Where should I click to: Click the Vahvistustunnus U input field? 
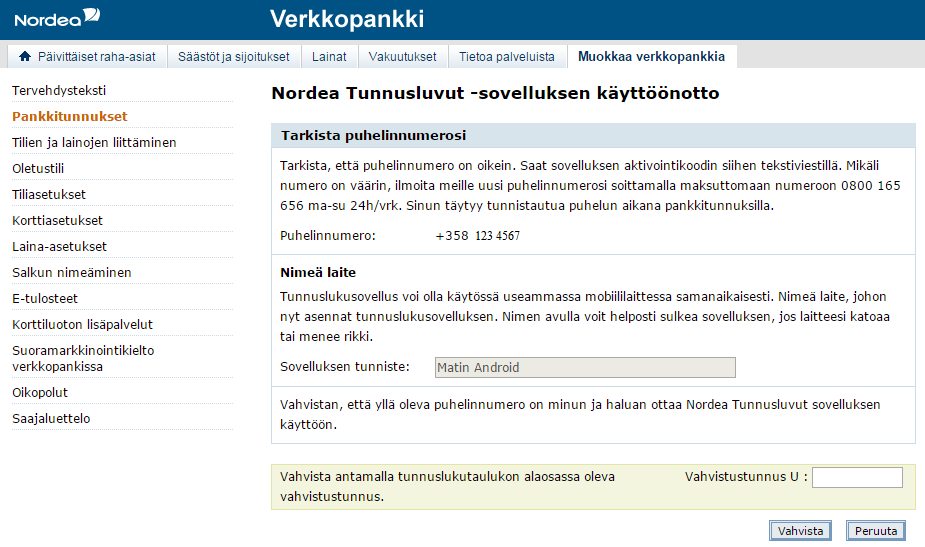857,477
